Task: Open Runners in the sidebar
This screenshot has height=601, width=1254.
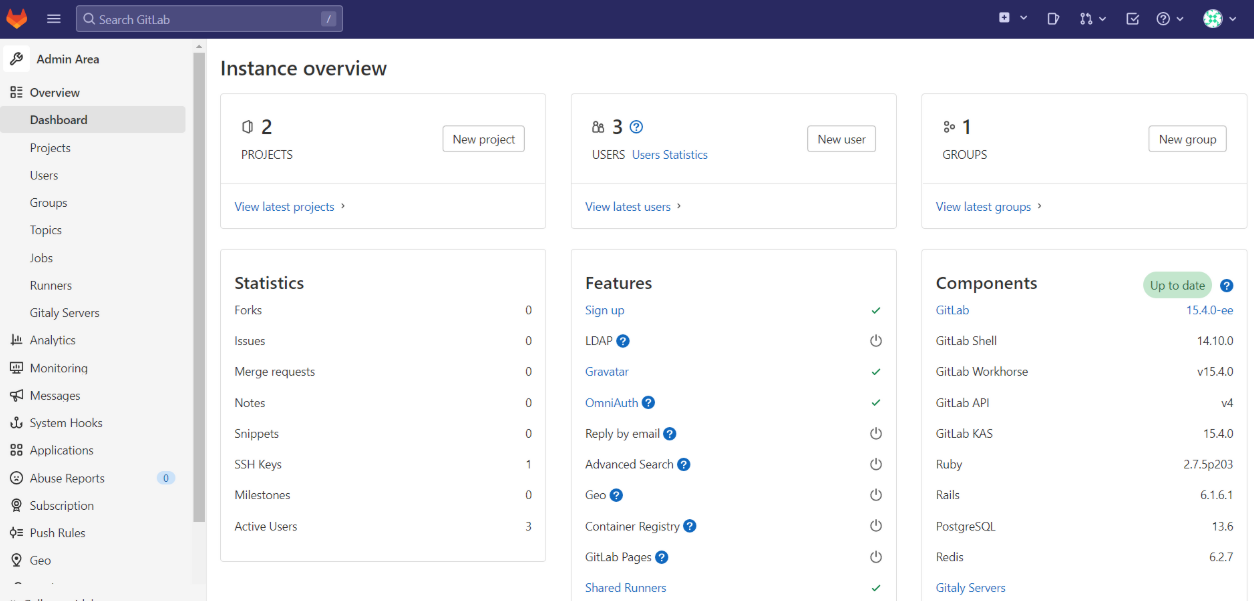Action: click(50, 286)
